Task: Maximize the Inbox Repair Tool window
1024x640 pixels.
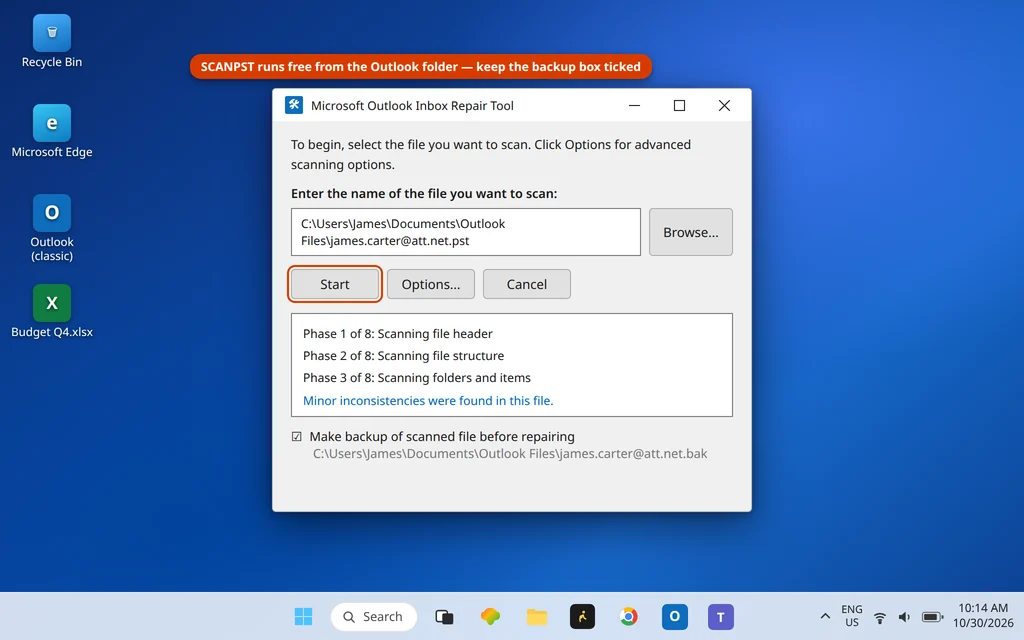Action: point(679,105)
